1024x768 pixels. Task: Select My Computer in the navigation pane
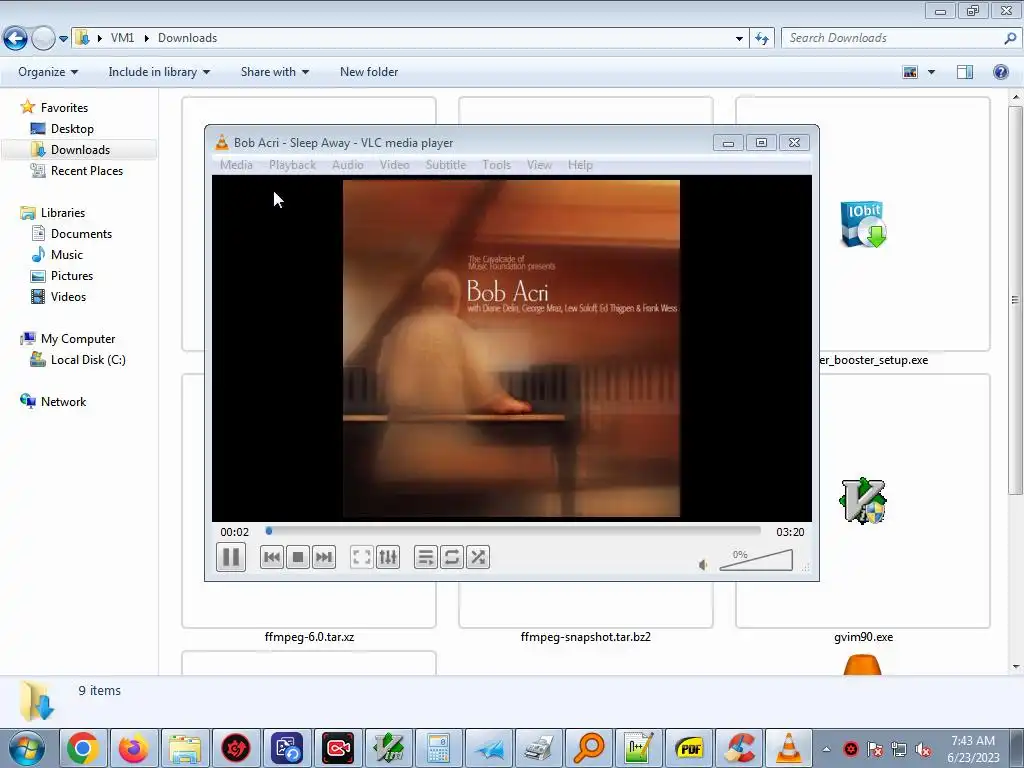(x=78, y=339)
